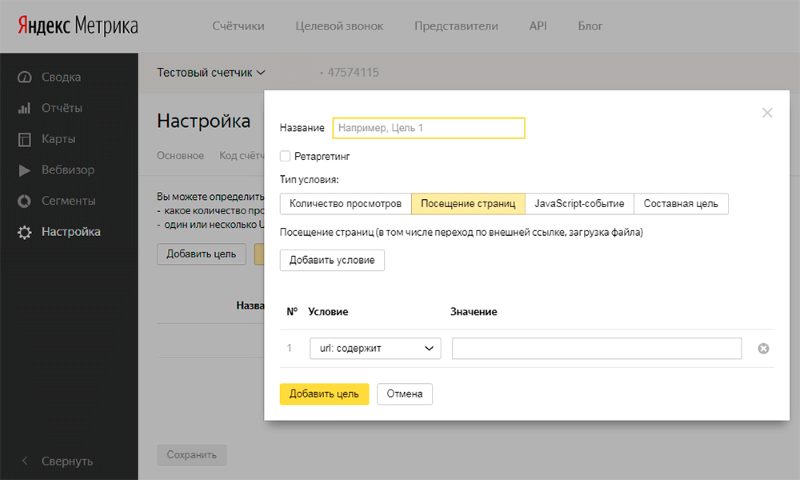
Task: Open the Счётчики top menu
Action: tap(238, 26)
